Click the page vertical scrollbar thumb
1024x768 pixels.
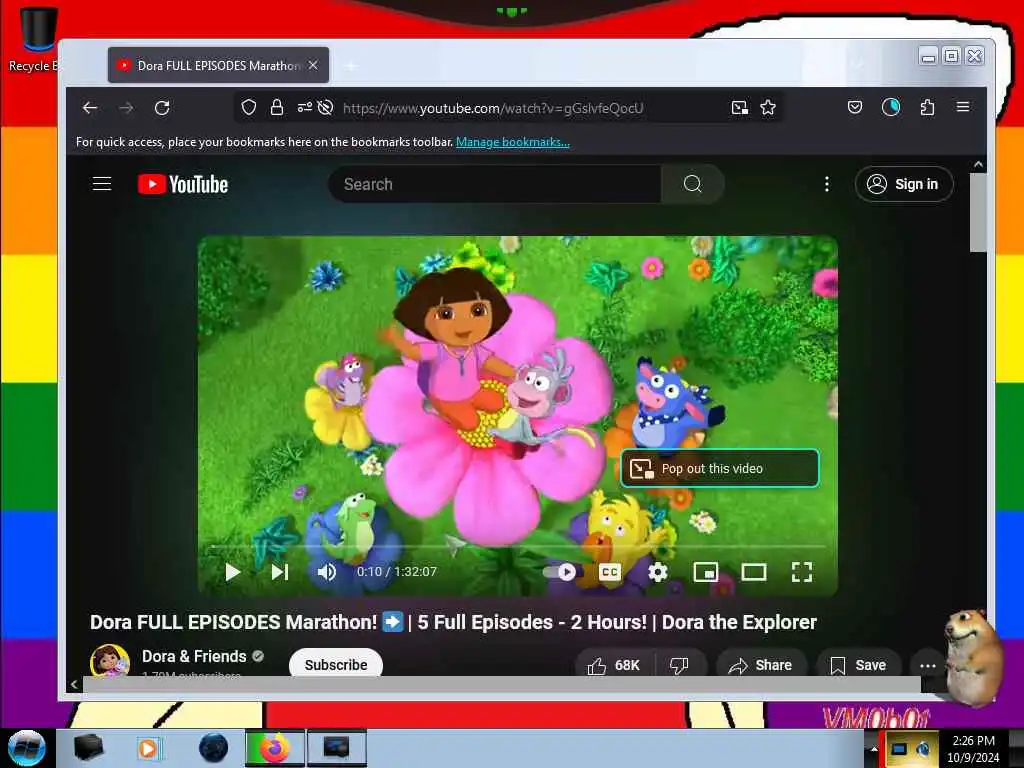[978, 212]
